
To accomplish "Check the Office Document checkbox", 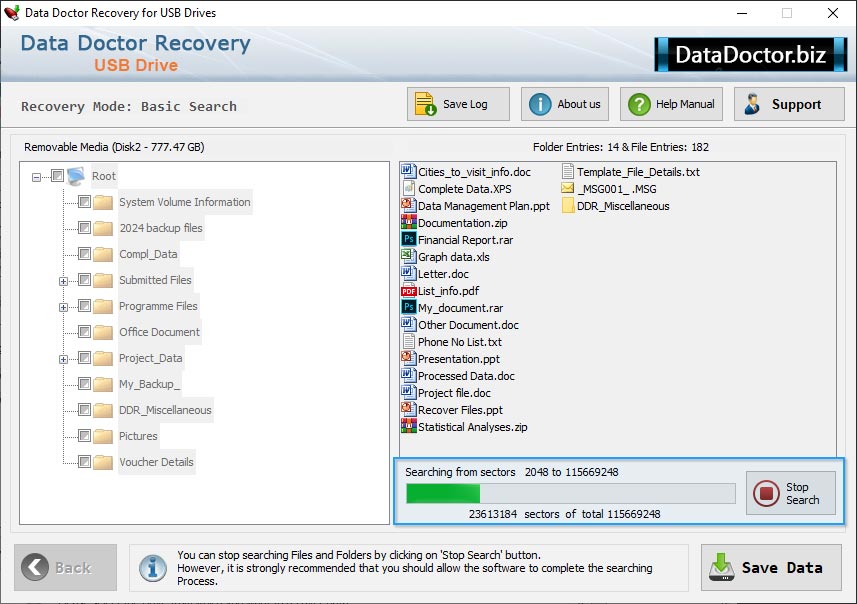I will pyautogui.click(x=84, y=332).
